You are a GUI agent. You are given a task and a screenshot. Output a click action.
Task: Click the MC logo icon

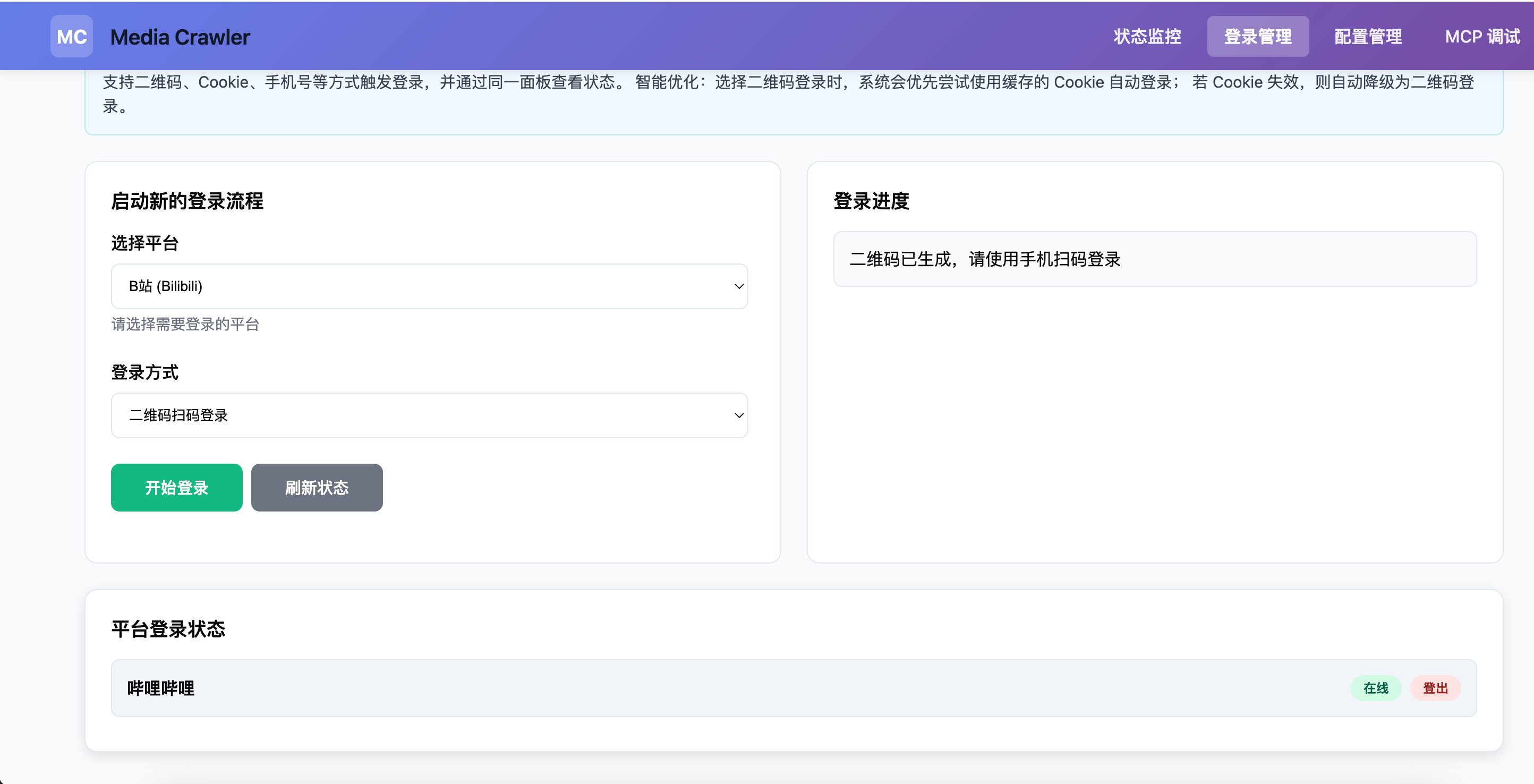[71, 36]
